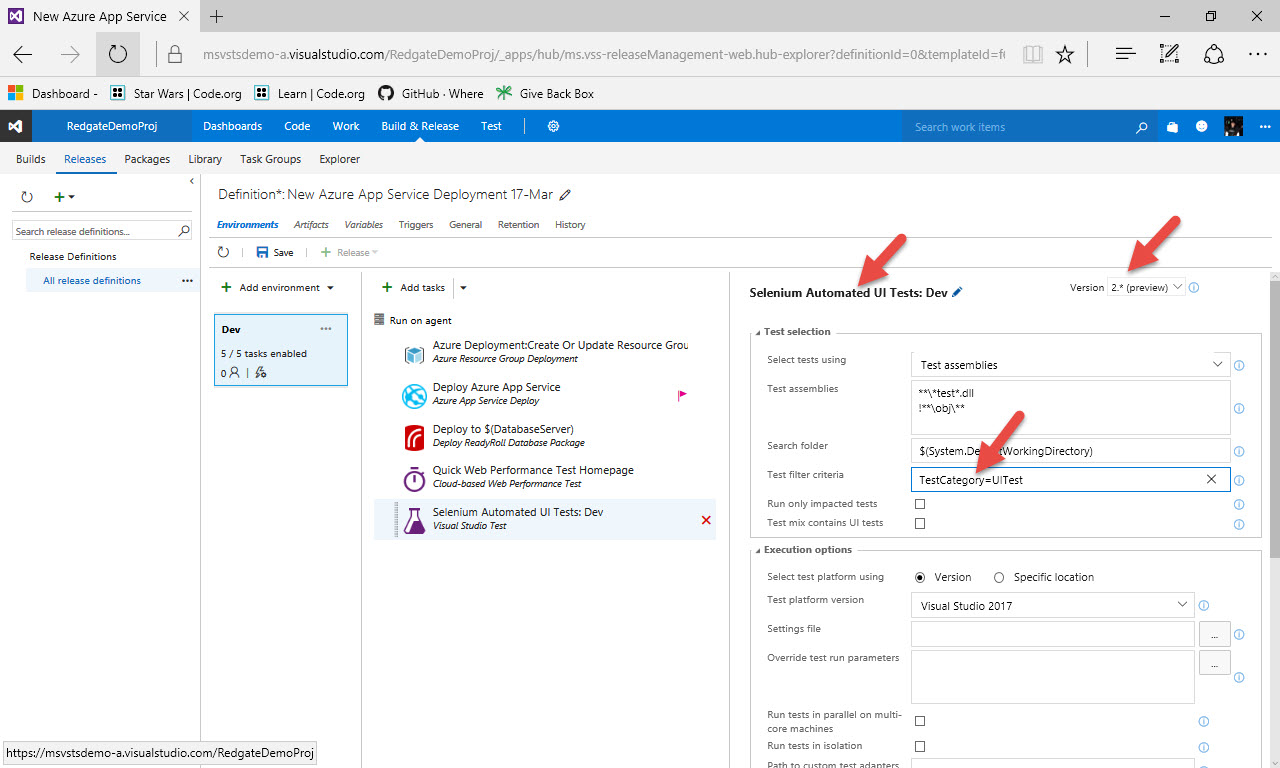1280x768 pixels.
Task: Check Run tests in isolation
Action: coord(920,746)
